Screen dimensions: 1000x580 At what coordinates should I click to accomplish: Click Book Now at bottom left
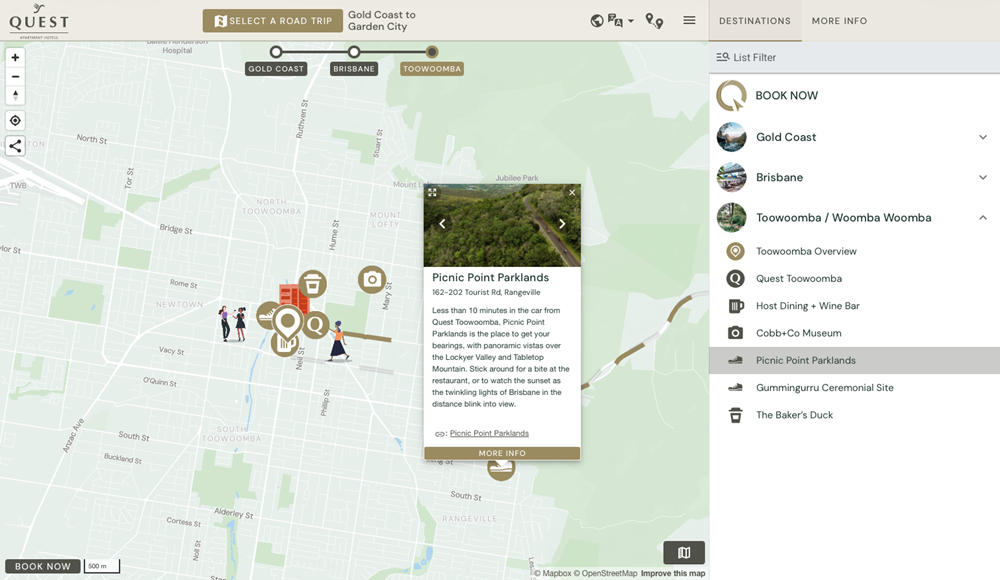point(43,566)
